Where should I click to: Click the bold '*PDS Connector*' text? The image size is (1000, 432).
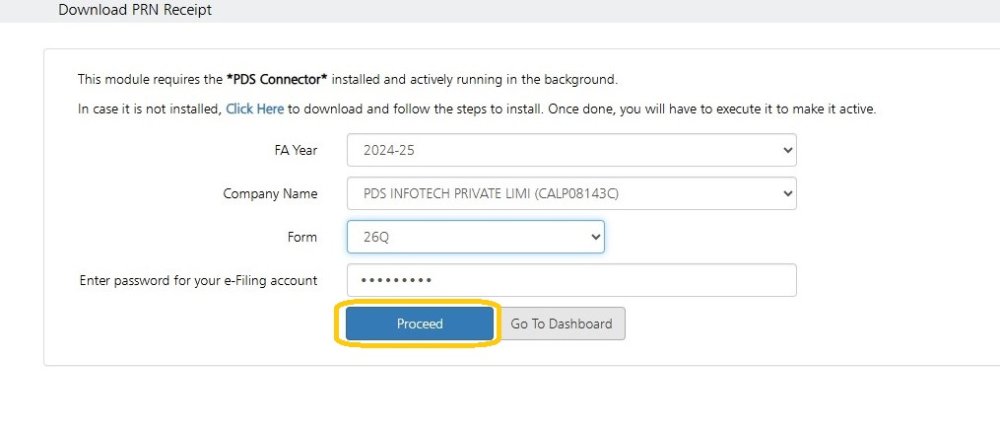tap(279, 79)
